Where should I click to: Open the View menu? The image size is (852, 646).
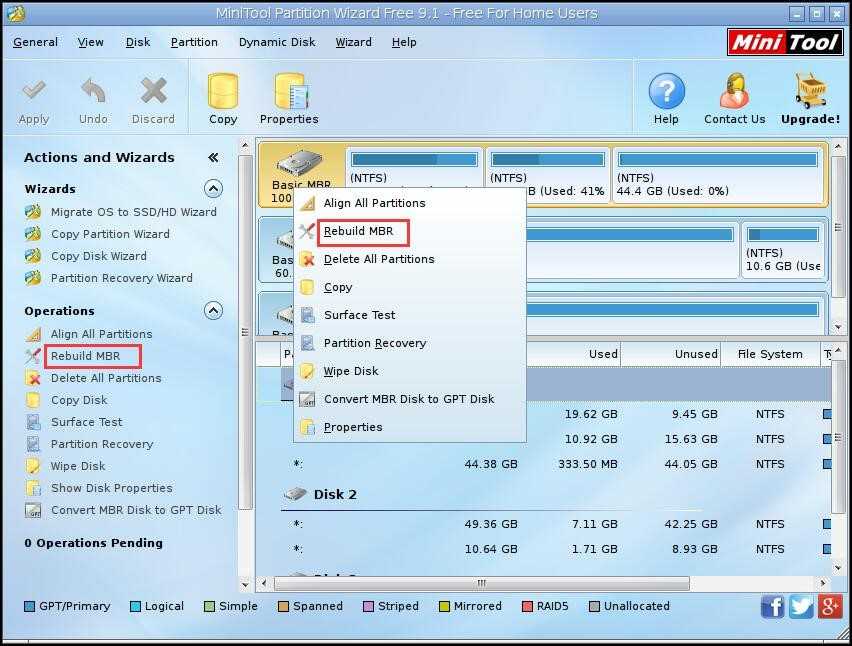90,42
